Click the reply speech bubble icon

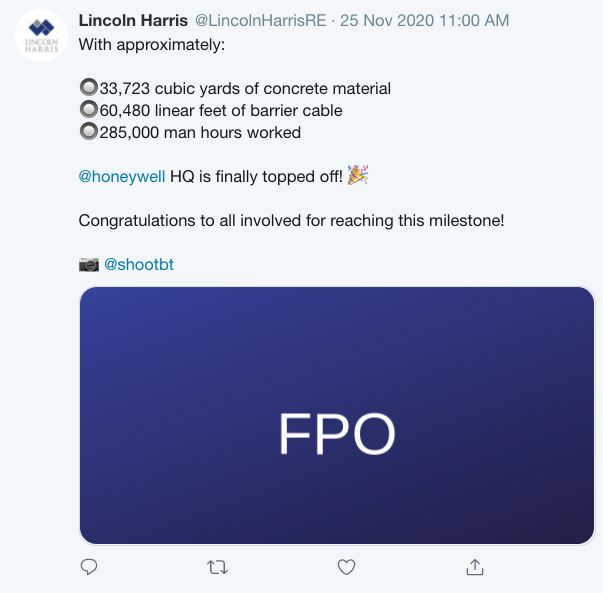(89, 567)
